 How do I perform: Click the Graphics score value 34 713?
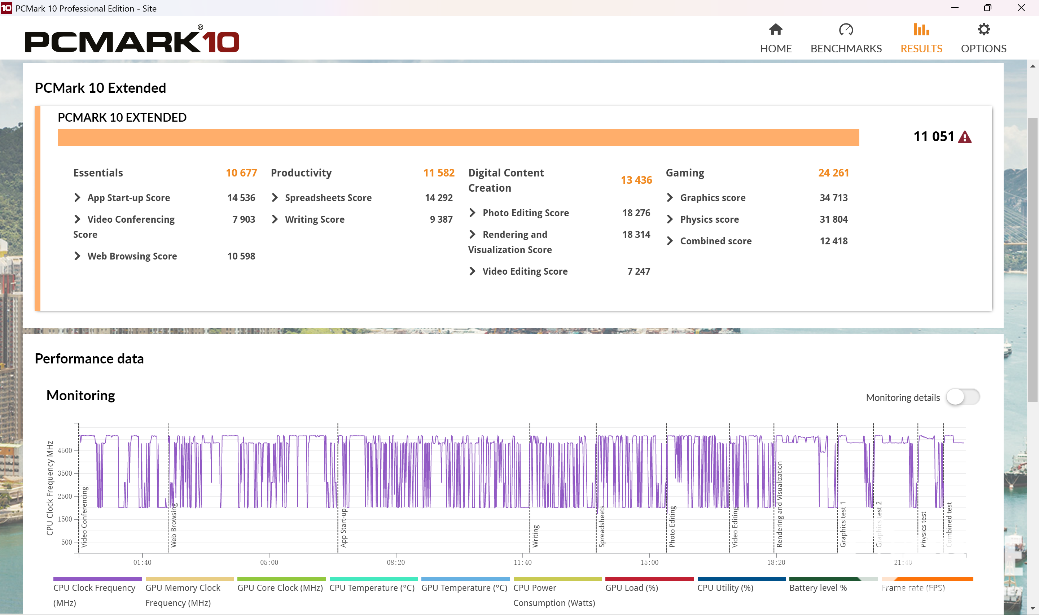(834, 197)
